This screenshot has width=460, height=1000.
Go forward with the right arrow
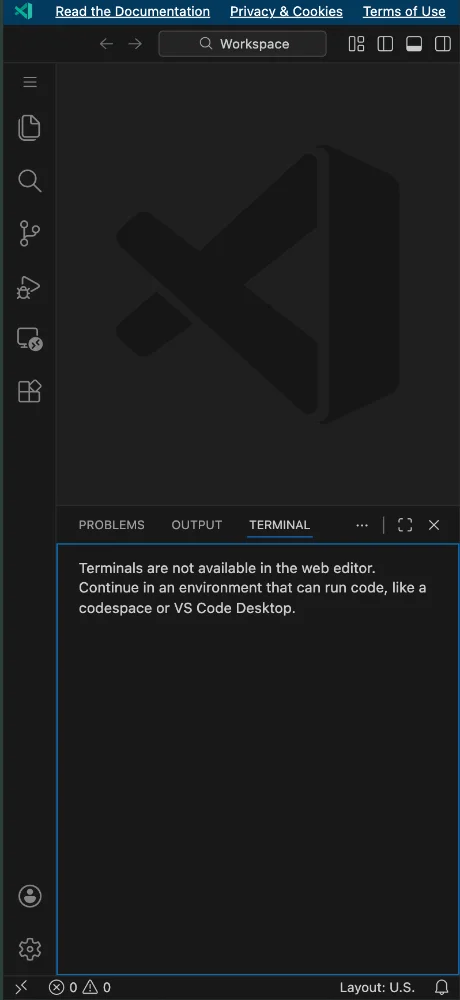tap(135, 44)
